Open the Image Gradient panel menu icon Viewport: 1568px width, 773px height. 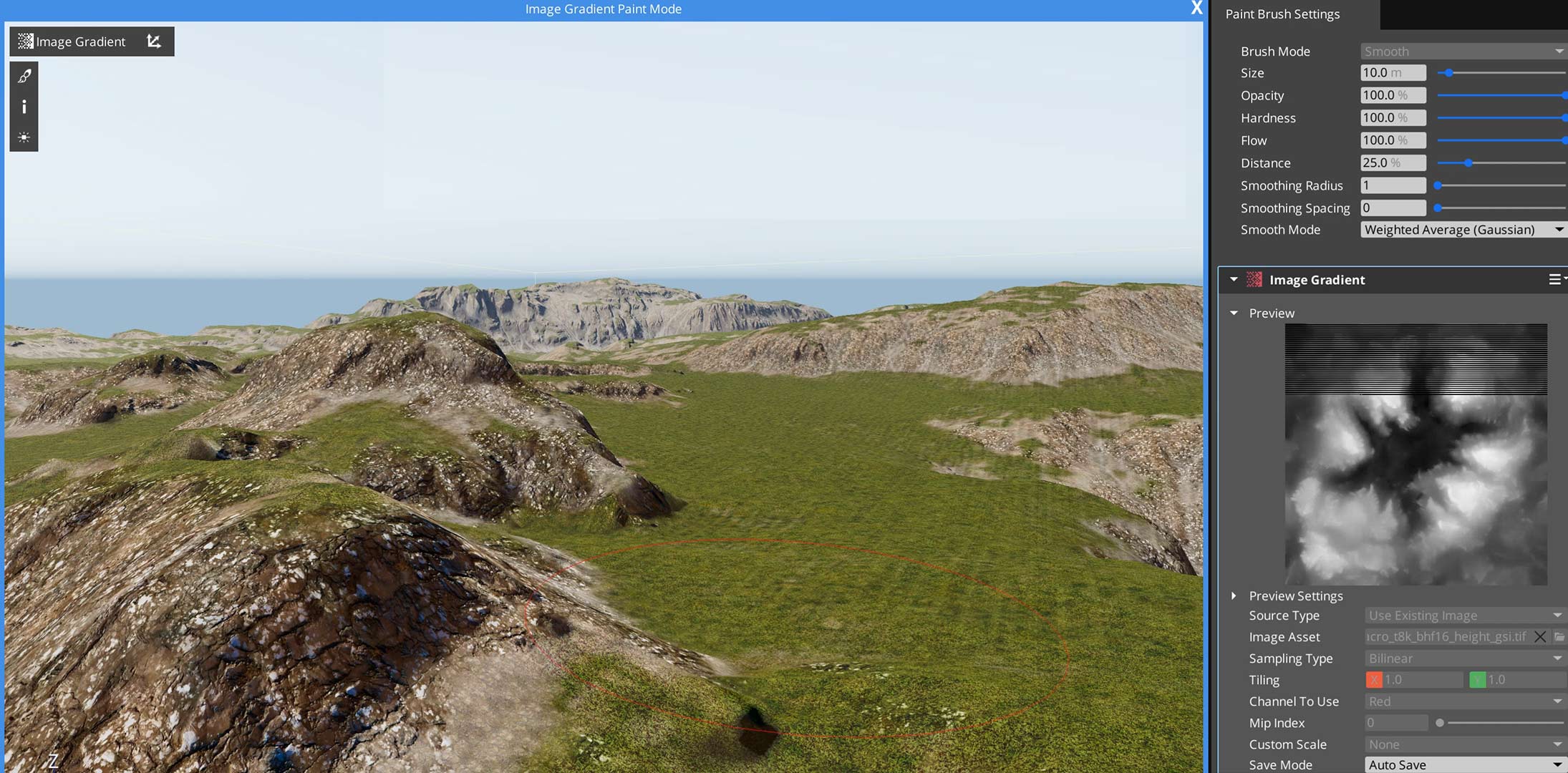point(1556,279)
